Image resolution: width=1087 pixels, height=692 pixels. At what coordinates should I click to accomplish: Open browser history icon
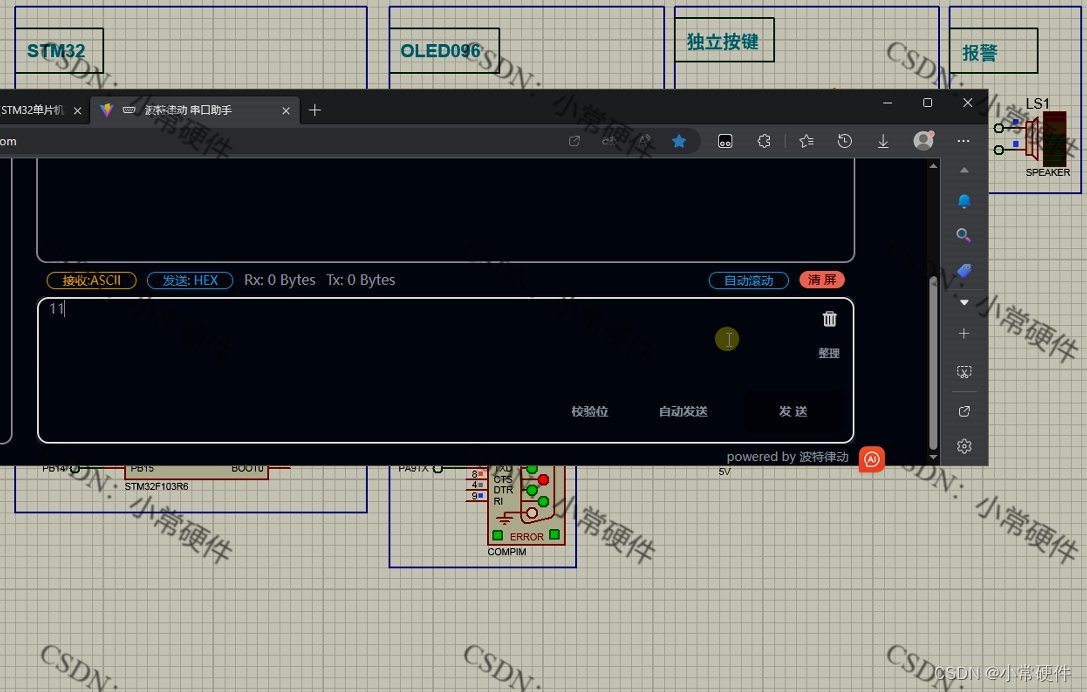844,141
